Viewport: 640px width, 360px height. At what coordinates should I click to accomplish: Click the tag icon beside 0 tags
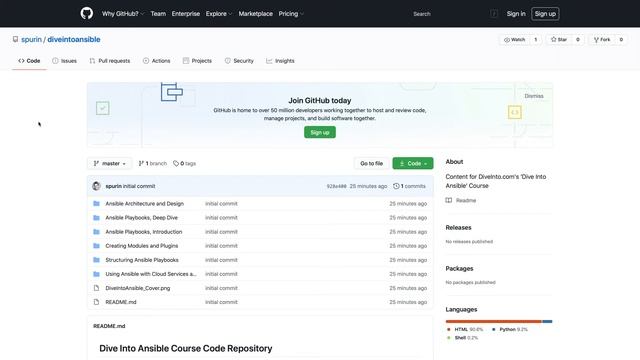176,163
